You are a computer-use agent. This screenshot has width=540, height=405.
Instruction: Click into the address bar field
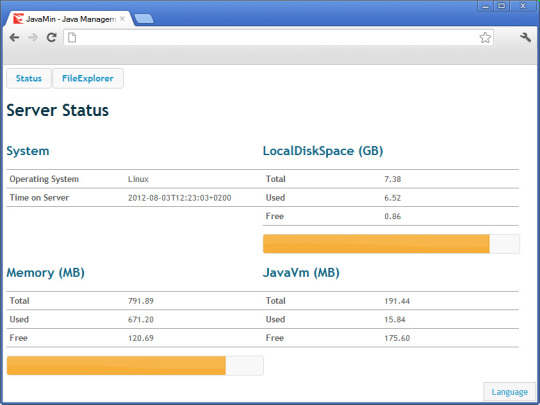278,38
